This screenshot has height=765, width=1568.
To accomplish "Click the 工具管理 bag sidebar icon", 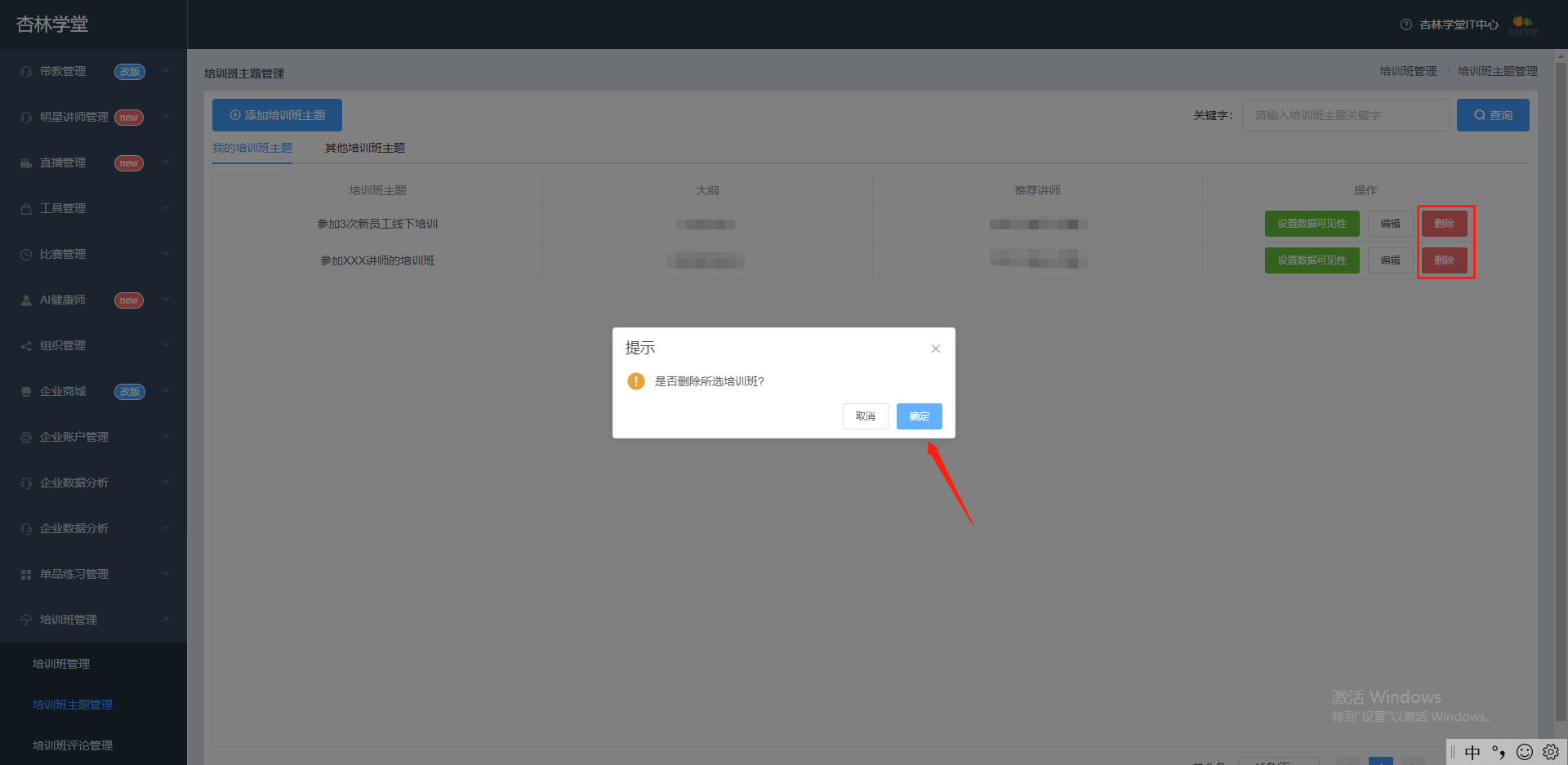I will 26,209.
